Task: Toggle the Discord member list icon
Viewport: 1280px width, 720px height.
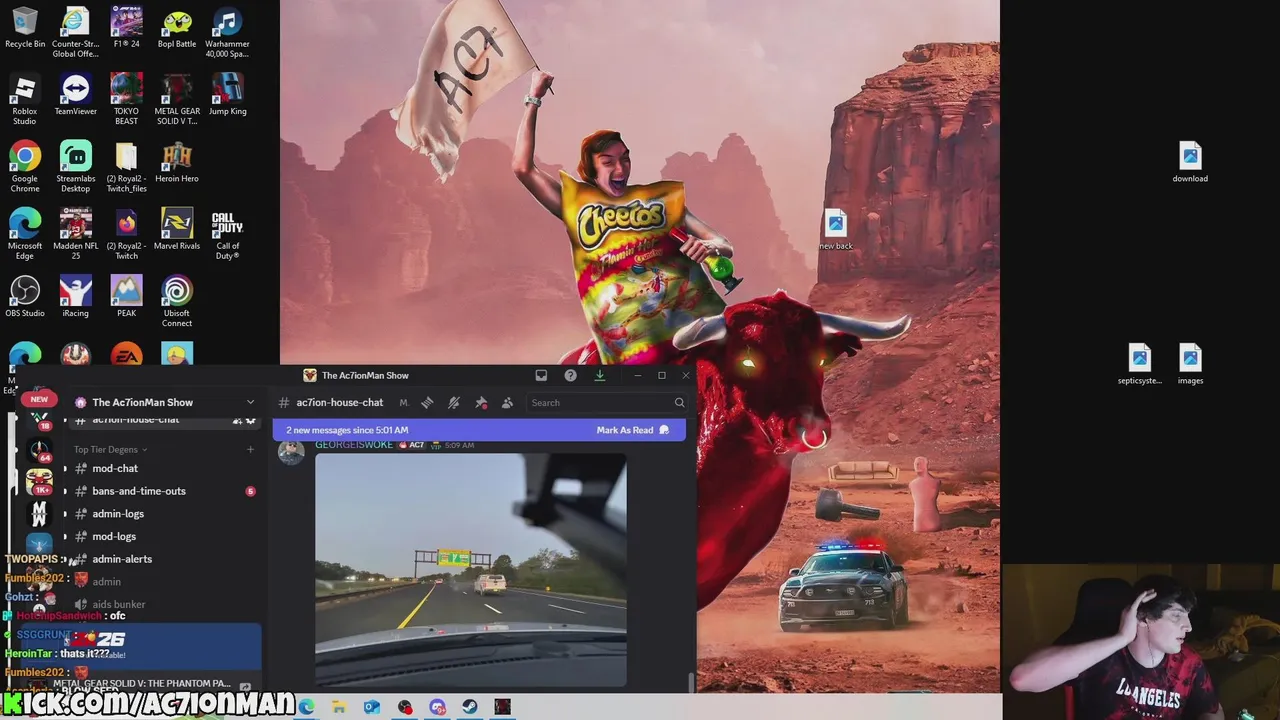Action: 507,403
